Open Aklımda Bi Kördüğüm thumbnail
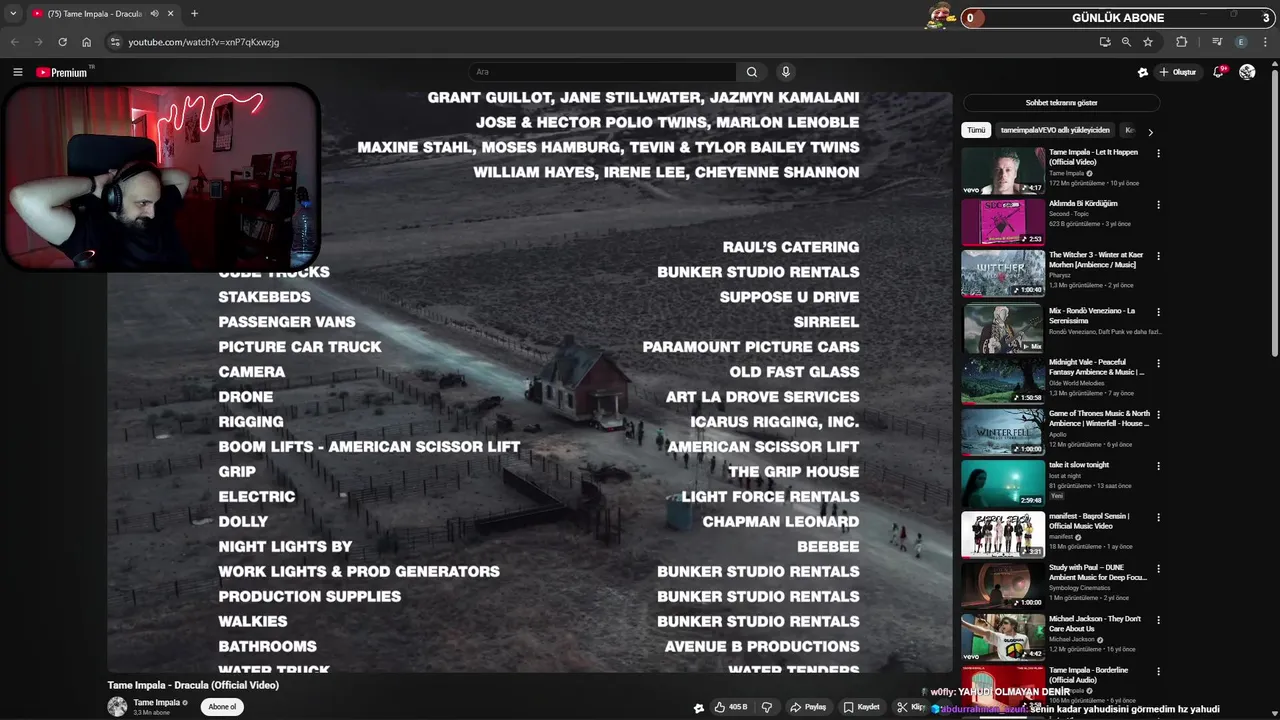This screenshot has width=1280, height=720. [1003, 222]
